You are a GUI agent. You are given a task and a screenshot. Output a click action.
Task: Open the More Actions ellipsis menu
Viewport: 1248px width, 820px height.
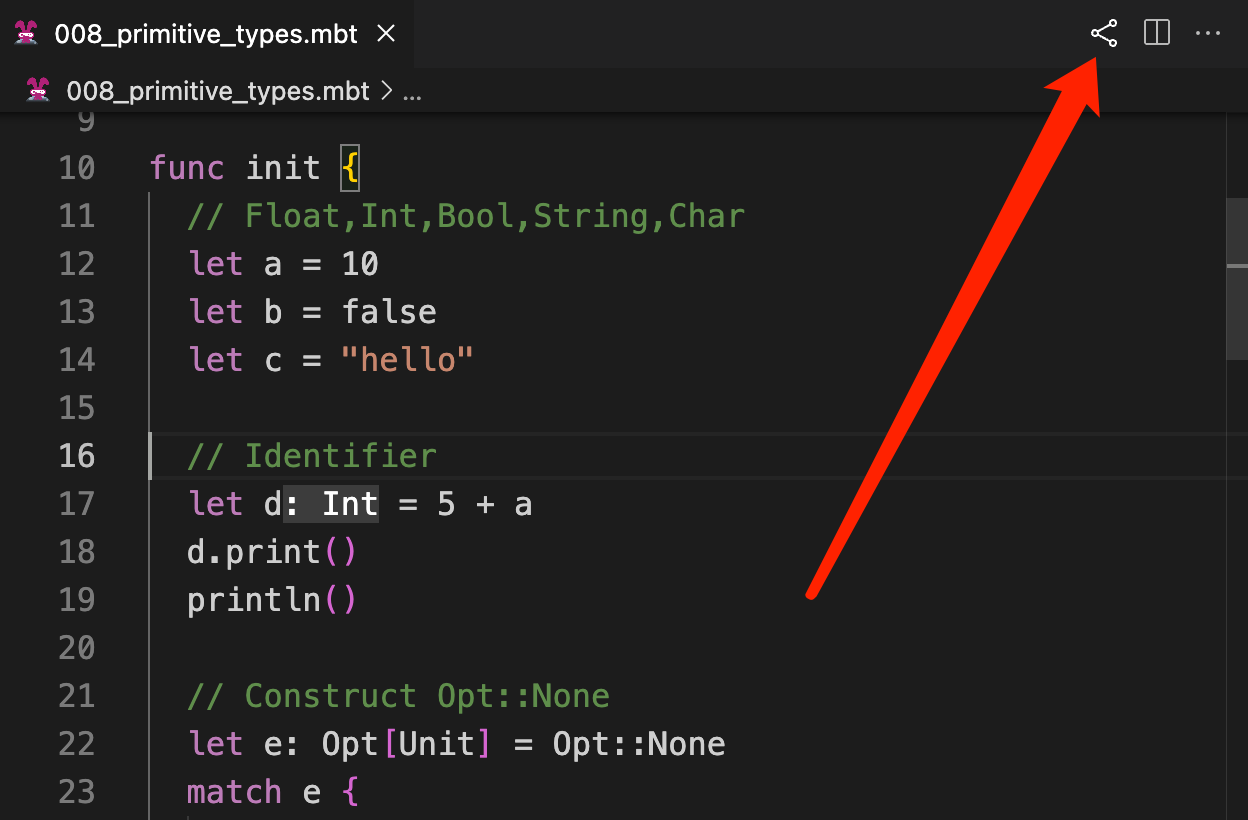pos(1208,34)
